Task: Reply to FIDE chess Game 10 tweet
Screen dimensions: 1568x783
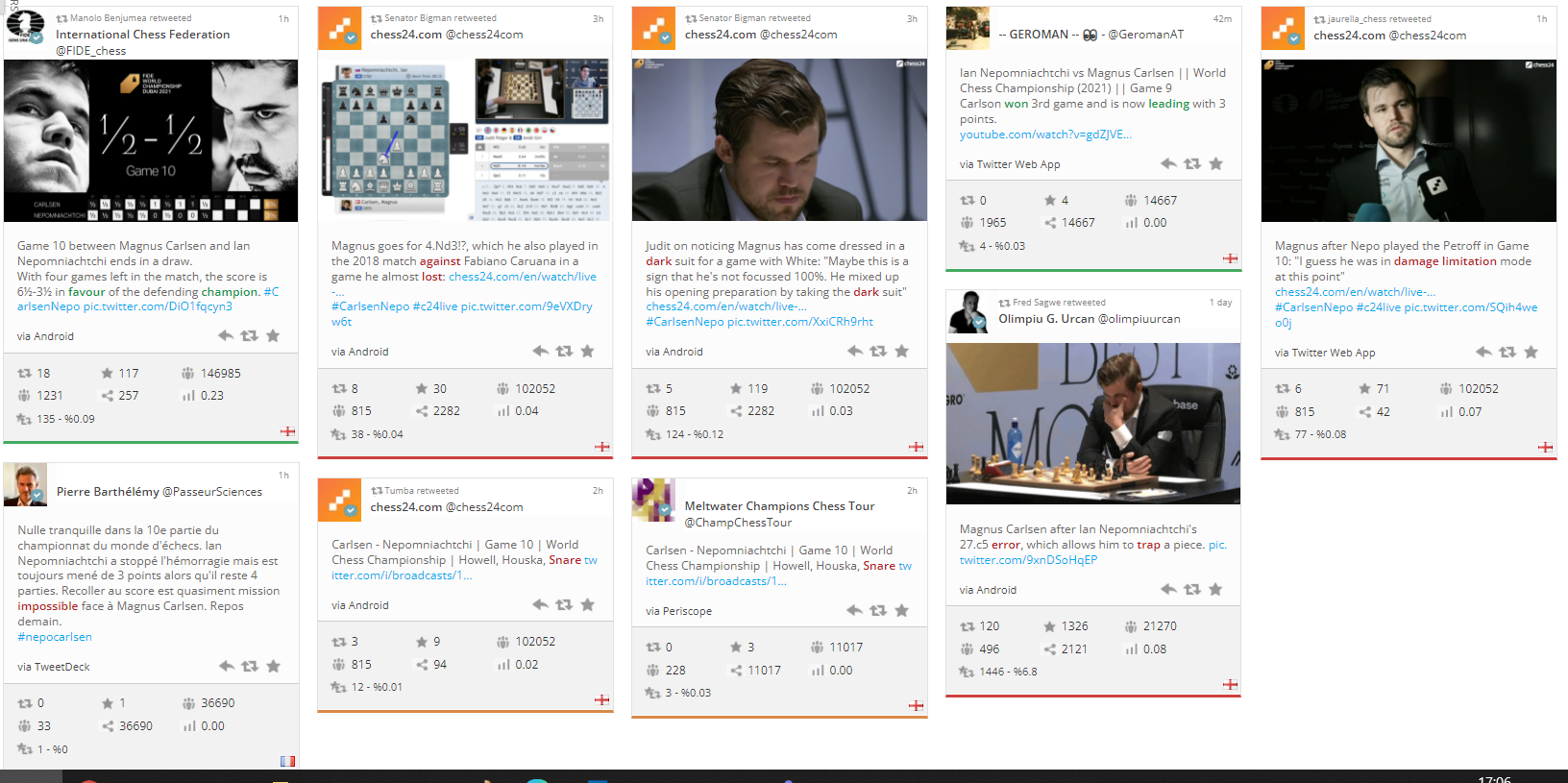Action: 226,335
